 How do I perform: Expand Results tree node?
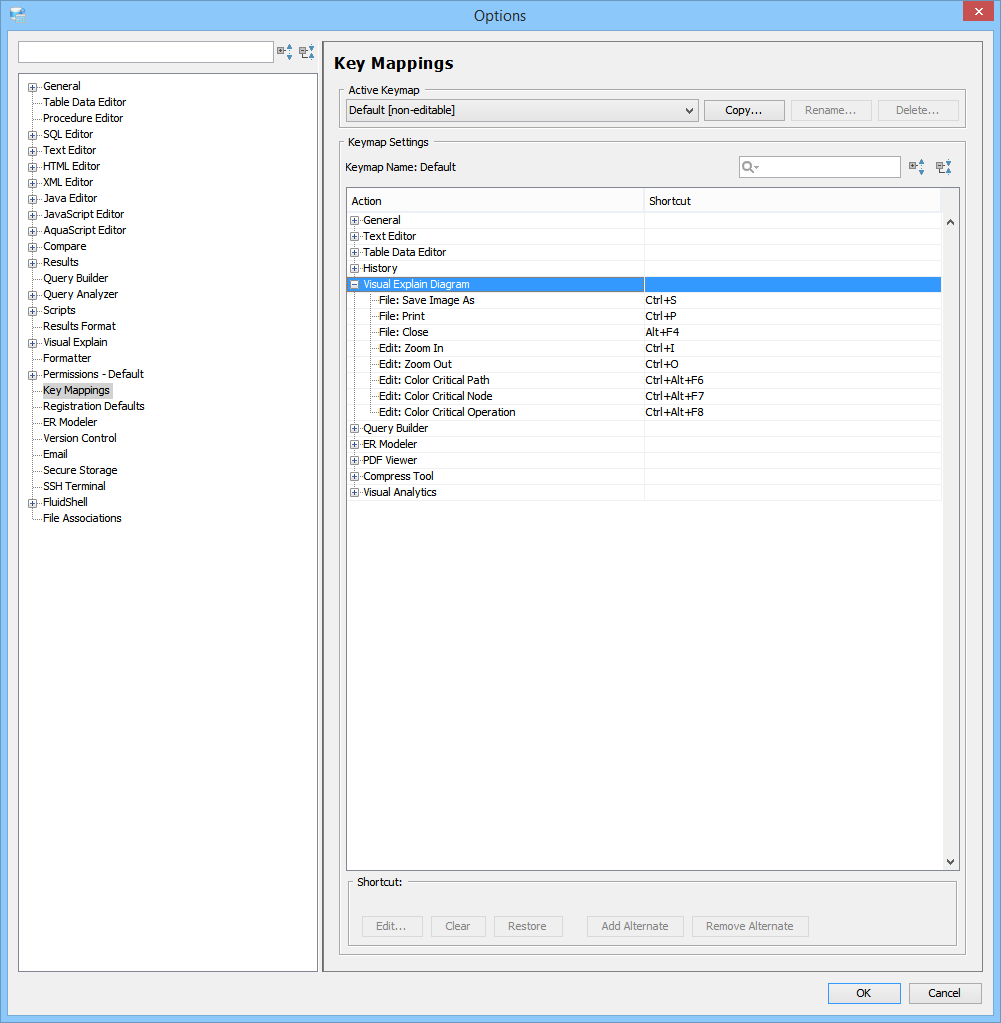pyautogui.click(x=33, y=263)
